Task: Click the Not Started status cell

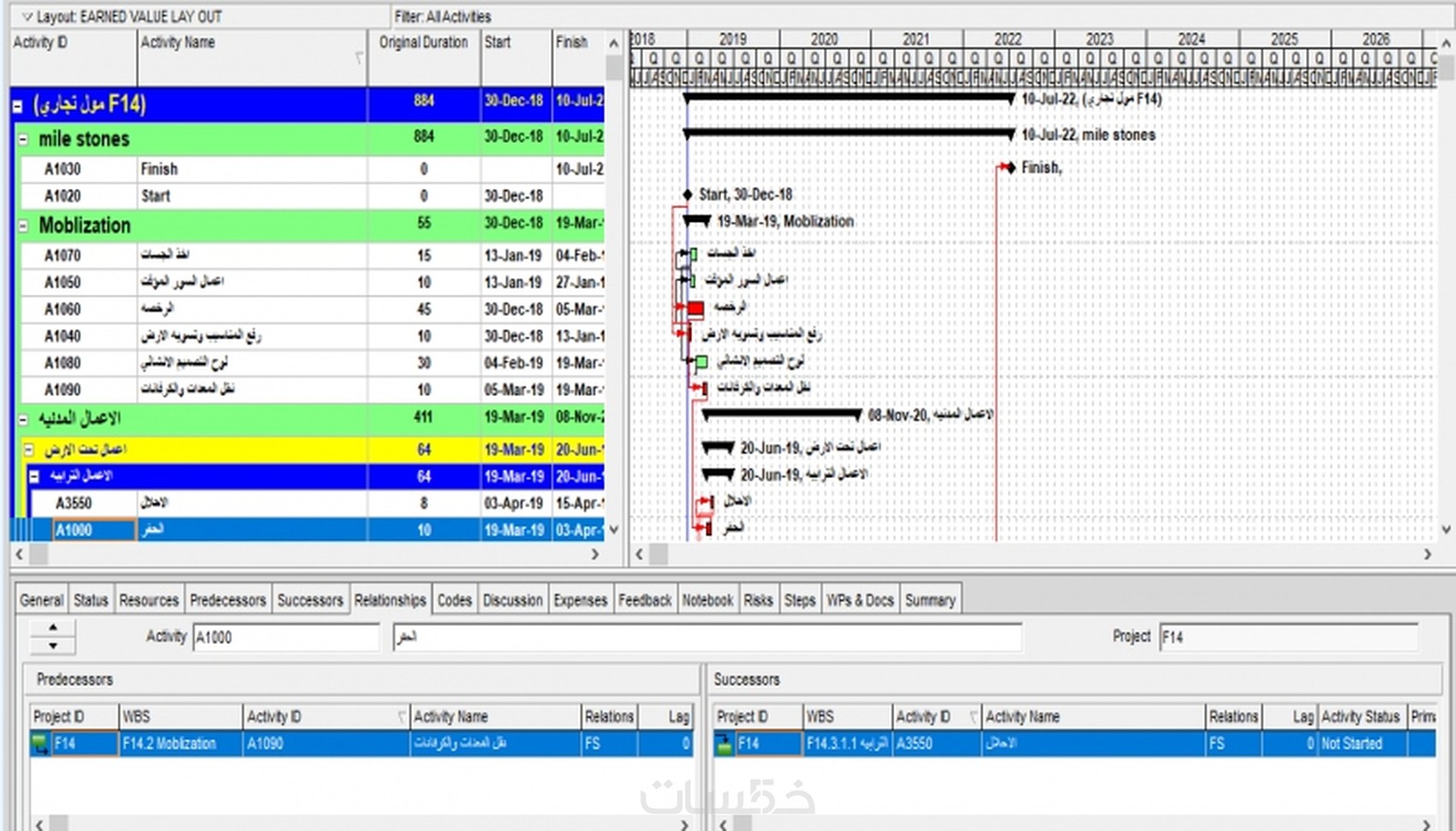Action: (1363, 744)
